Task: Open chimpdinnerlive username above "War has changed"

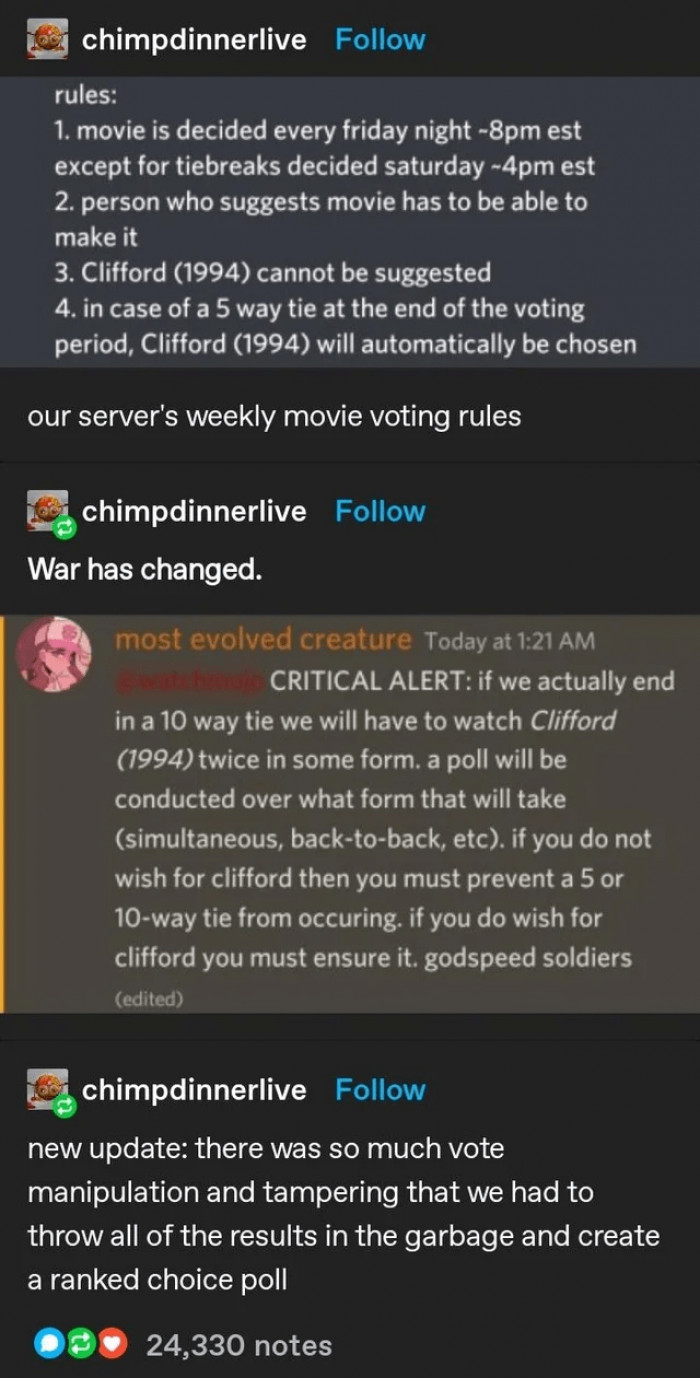Action: (x=194, y=511)
